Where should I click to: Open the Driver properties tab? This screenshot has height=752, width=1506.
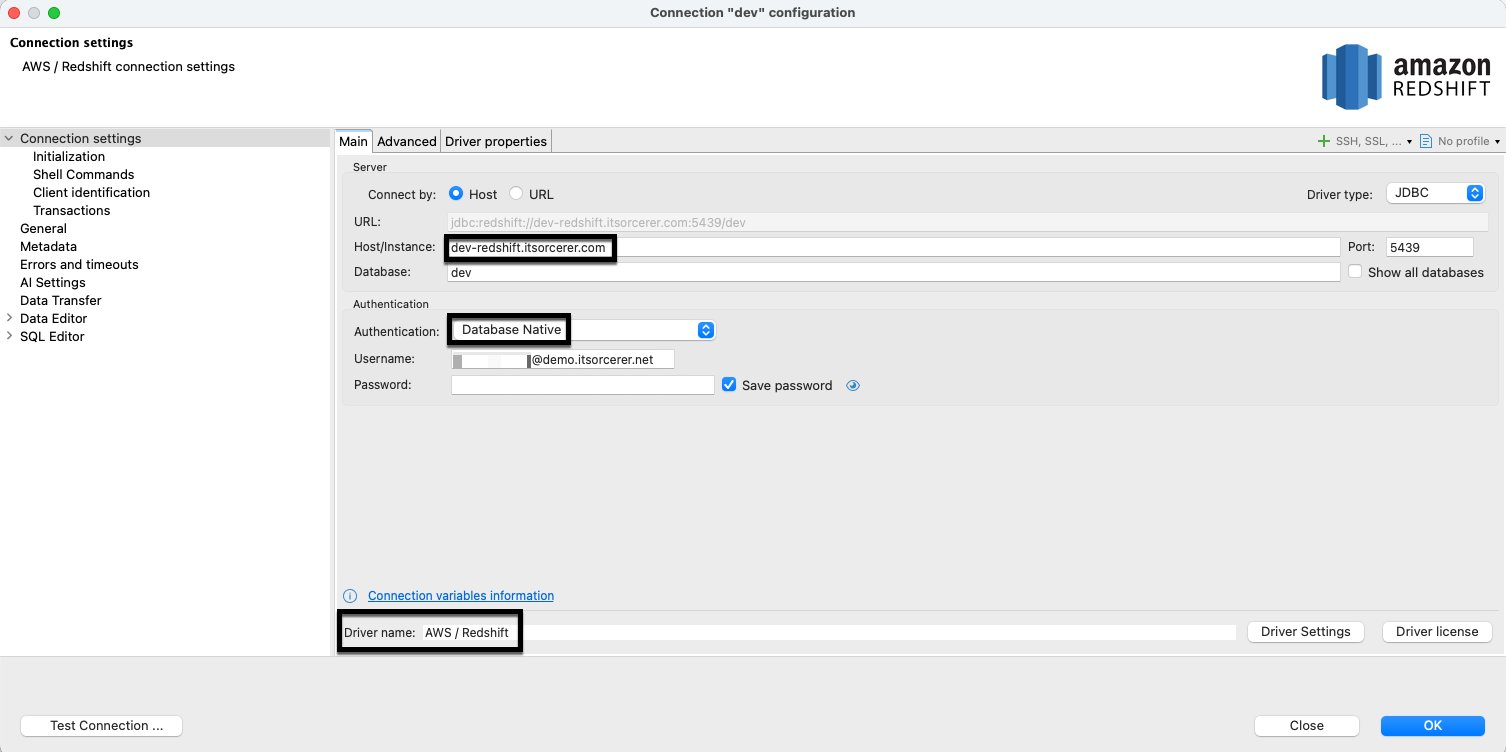coord(495,141)
